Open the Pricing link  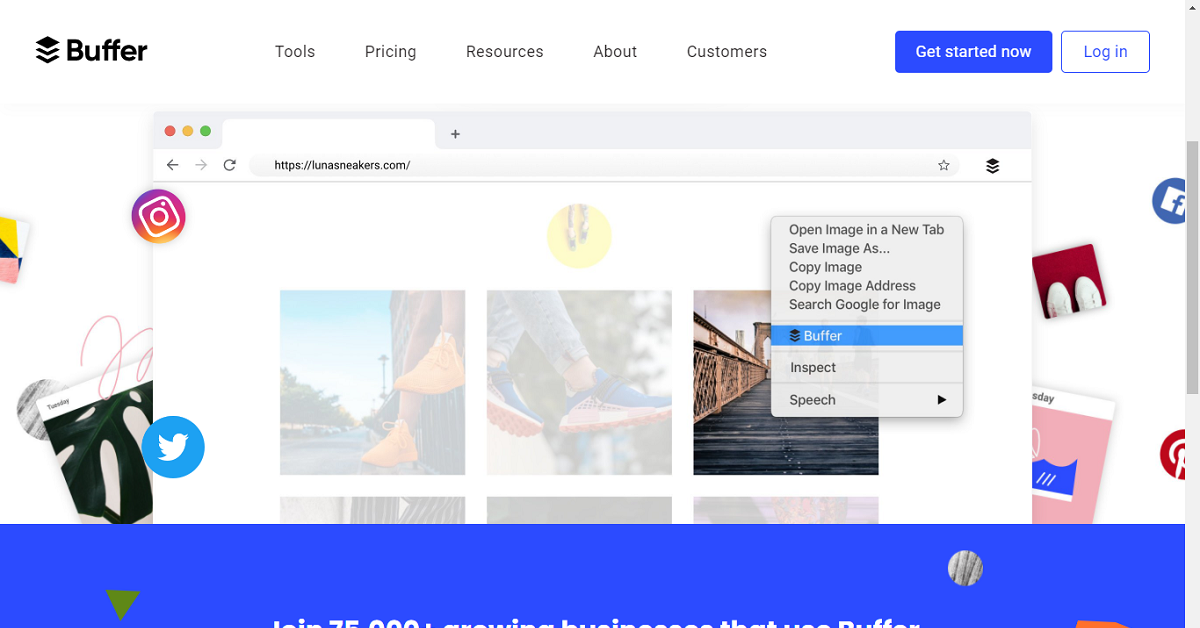coord(390,52)
